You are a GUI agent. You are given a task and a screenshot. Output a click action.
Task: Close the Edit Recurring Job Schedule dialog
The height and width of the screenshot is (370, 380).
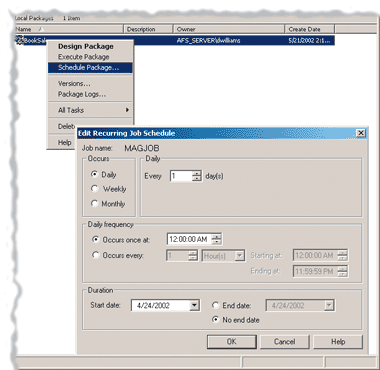pos(360,133)
